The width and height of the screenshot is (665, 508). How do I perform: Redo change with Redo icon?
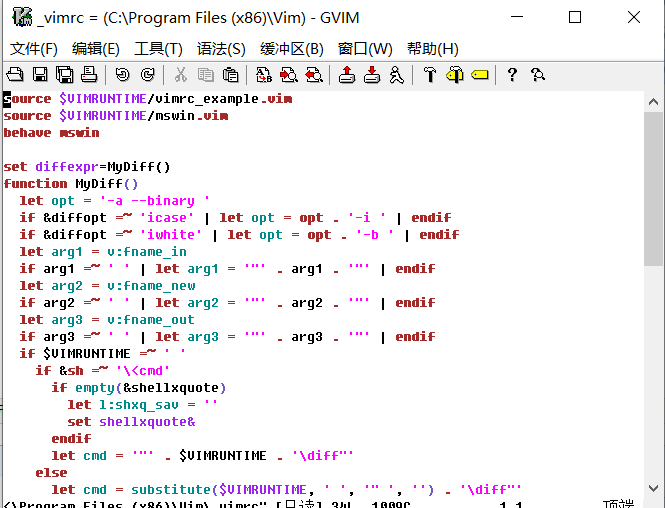pos(148,75)
